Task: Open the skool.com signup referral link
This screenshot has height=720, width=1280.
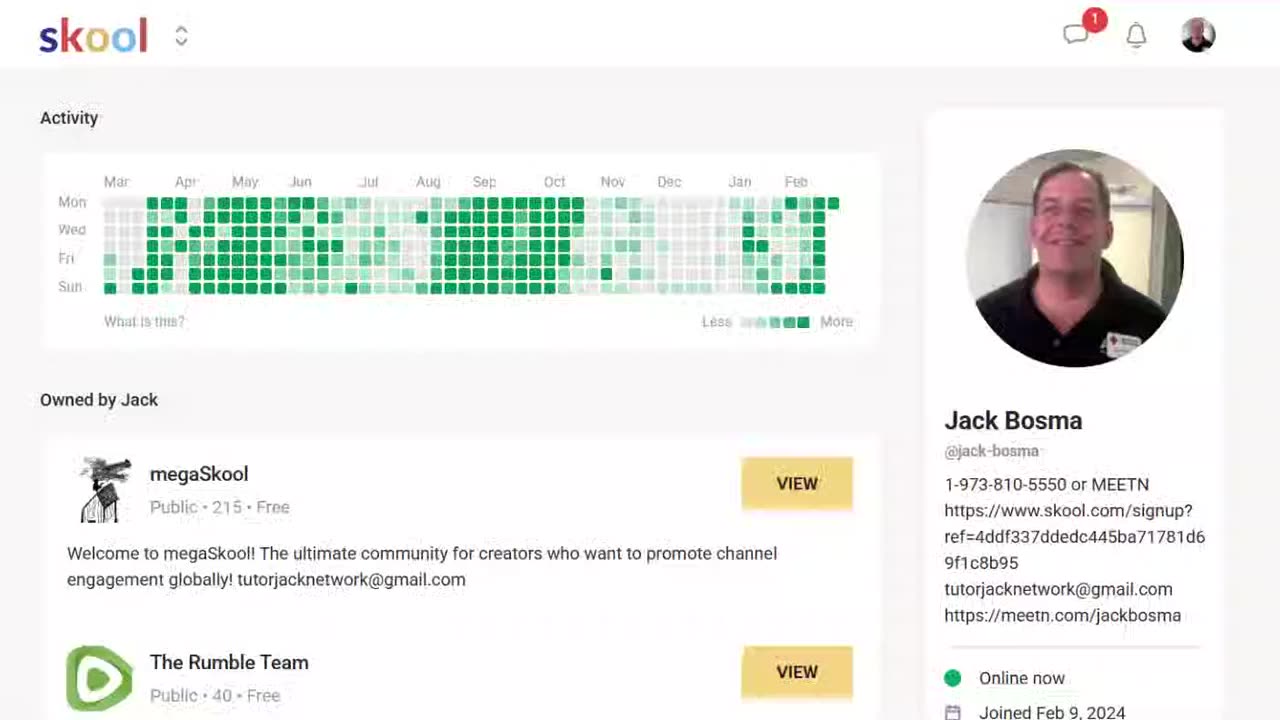Action: [1074, 536]
